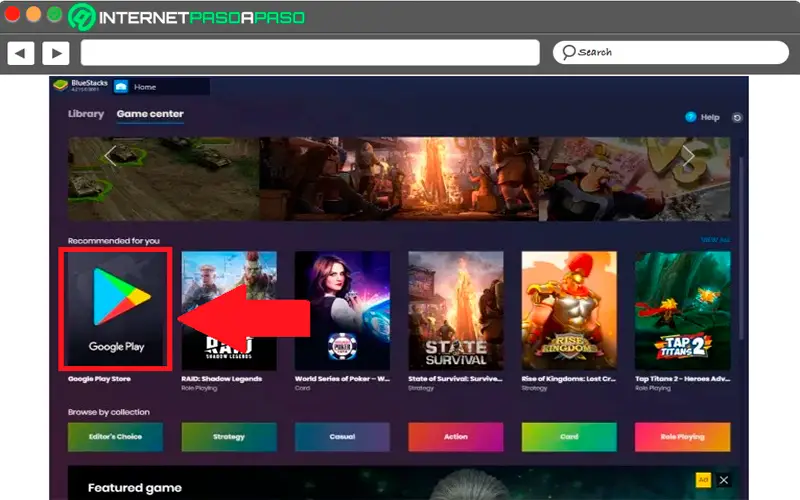Screen dimensions: 800x500
Task: Click World Series of Poker title text
Action: pos(342,379)
